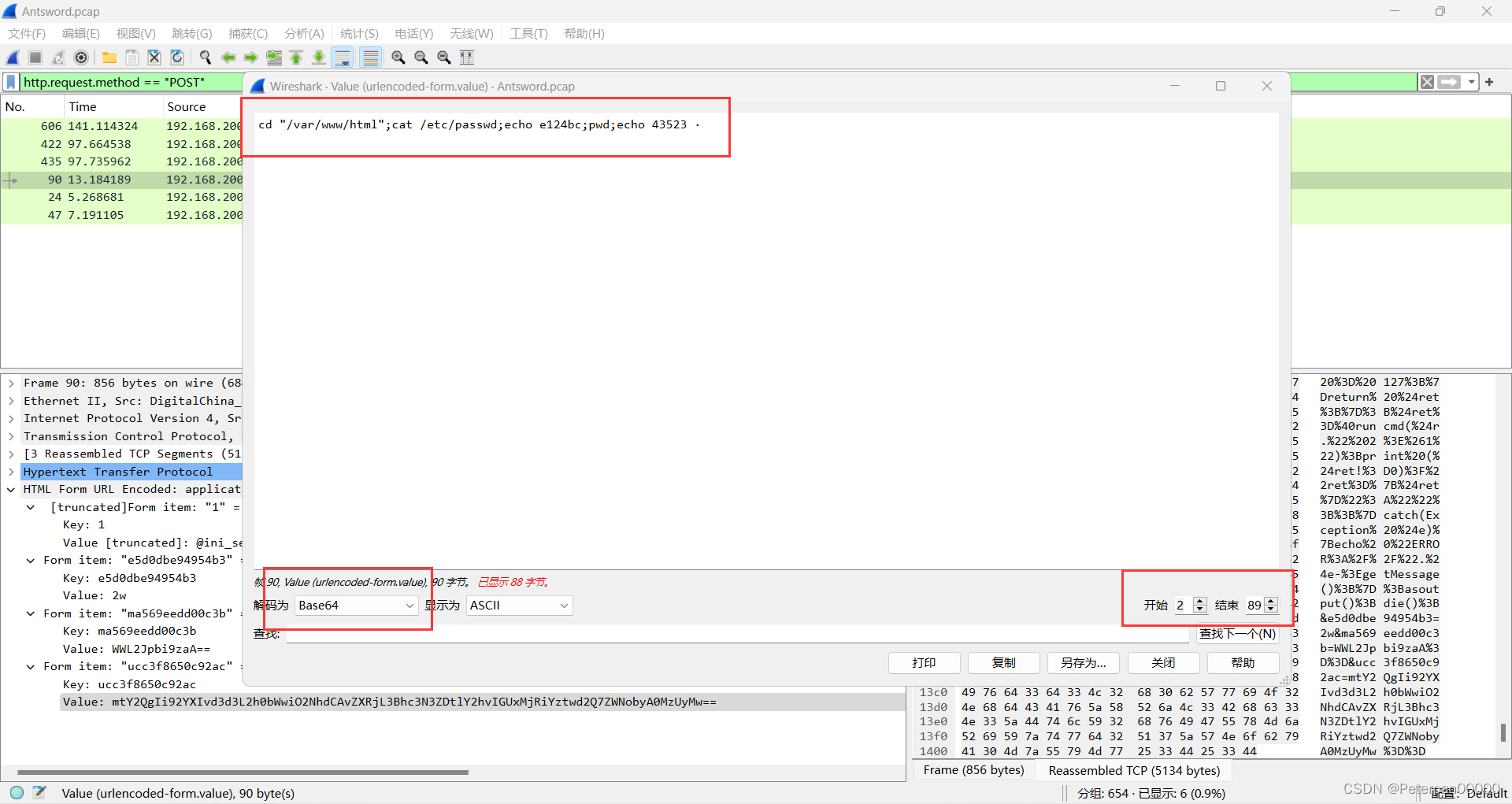The width and height of the screenshot is (1512, 804).
Task: Go back with the left green arrow
Action: coord(228,57)
